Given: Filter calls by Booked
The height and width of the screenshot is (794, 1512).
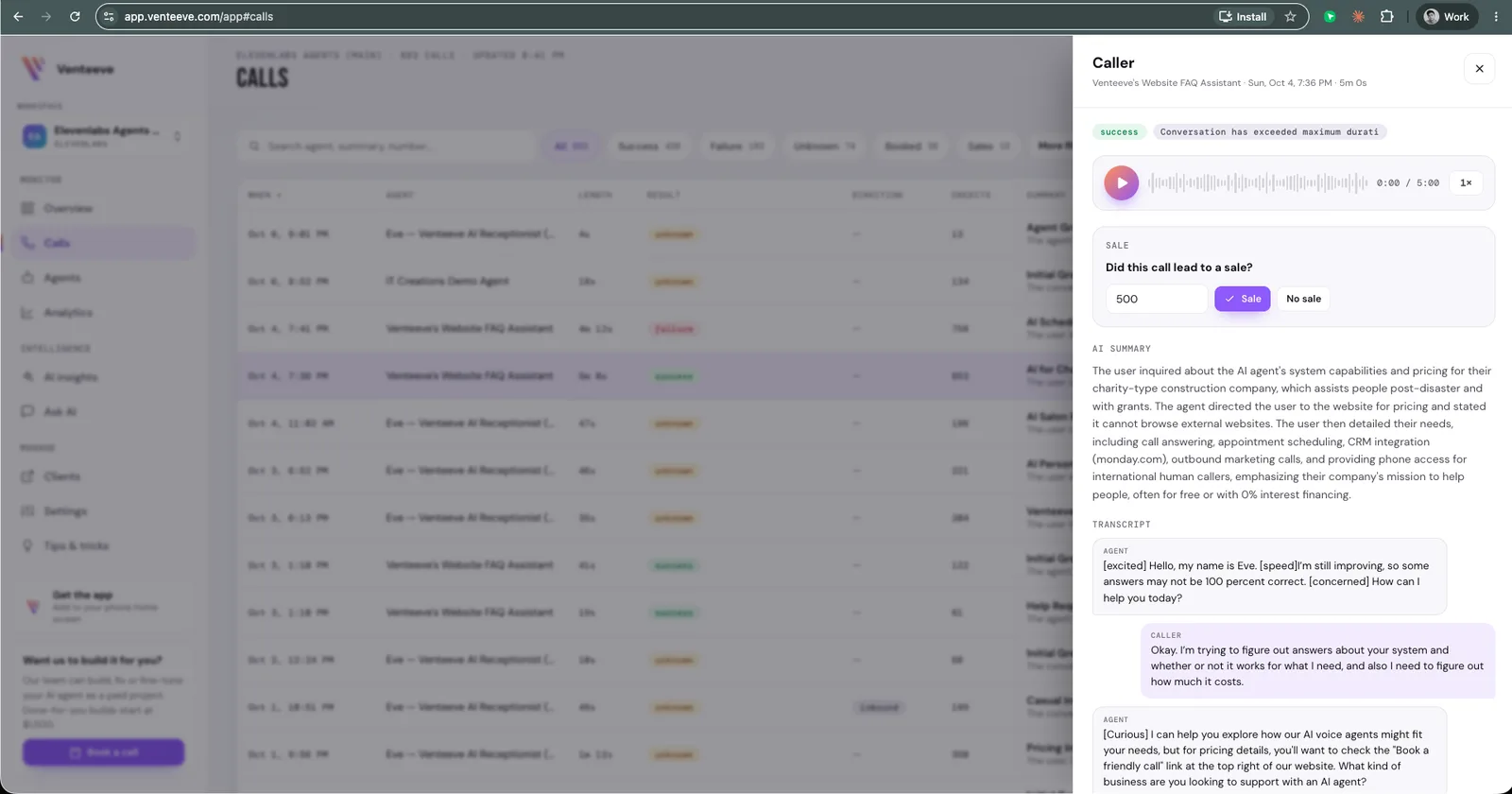Looking at the screenshot, I should coord(911,147).
